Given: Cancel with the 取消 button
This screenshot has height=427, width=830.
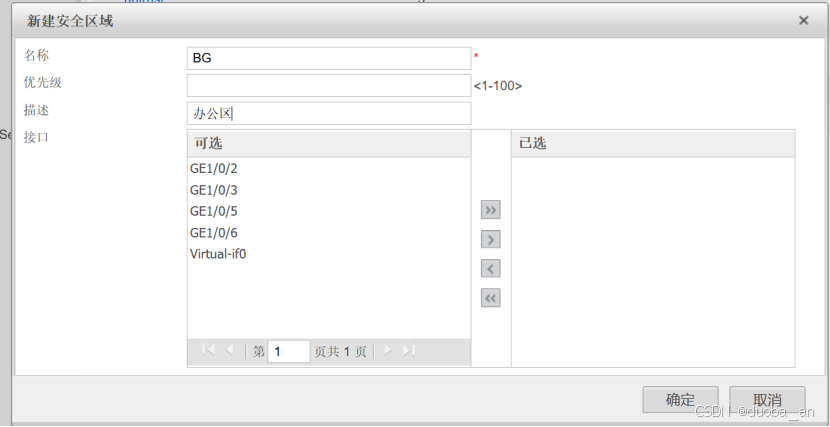Looking at the screenshot, I should click(767, 399).
